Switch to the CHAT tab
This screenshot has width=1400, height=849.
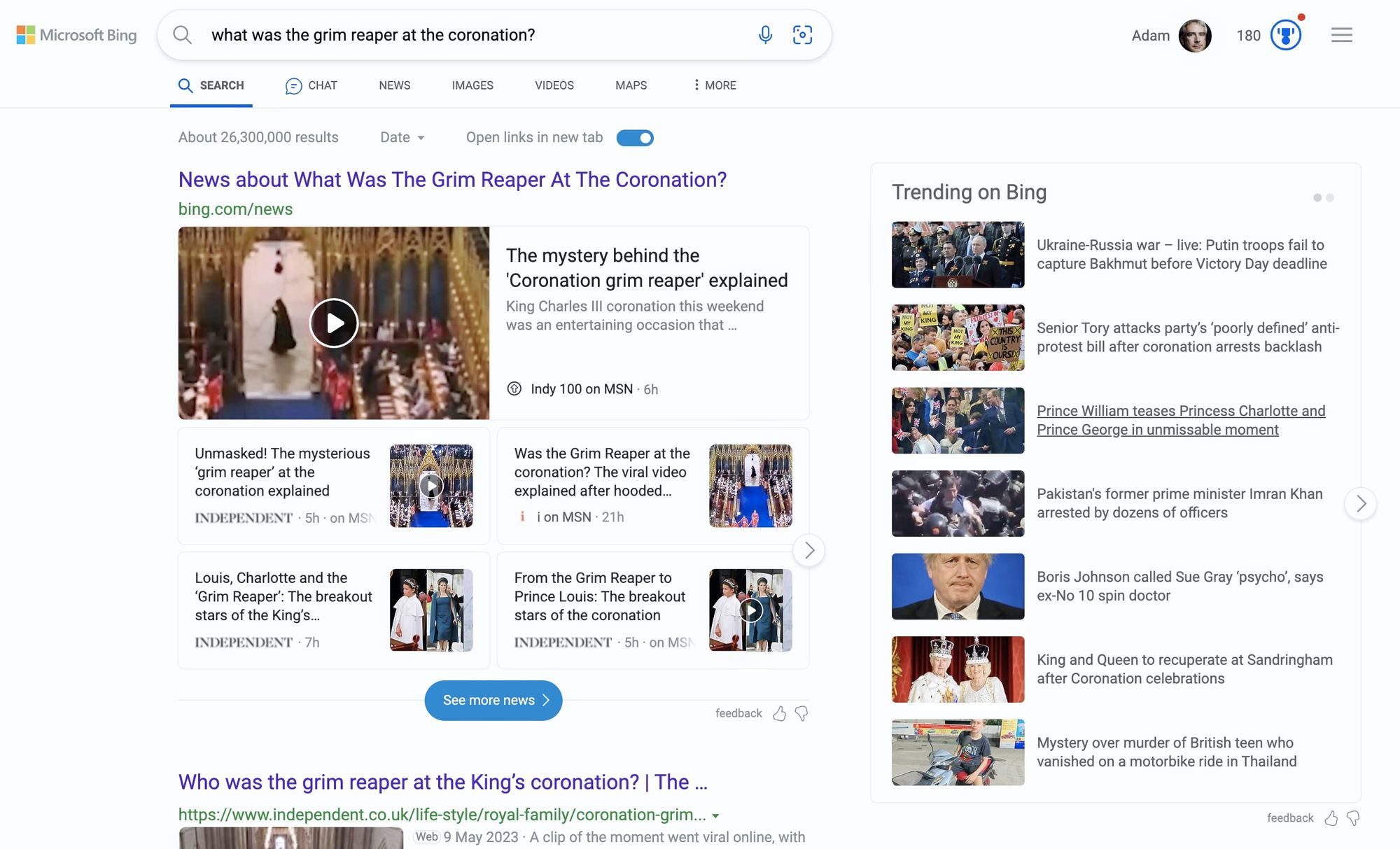point(311,85)
